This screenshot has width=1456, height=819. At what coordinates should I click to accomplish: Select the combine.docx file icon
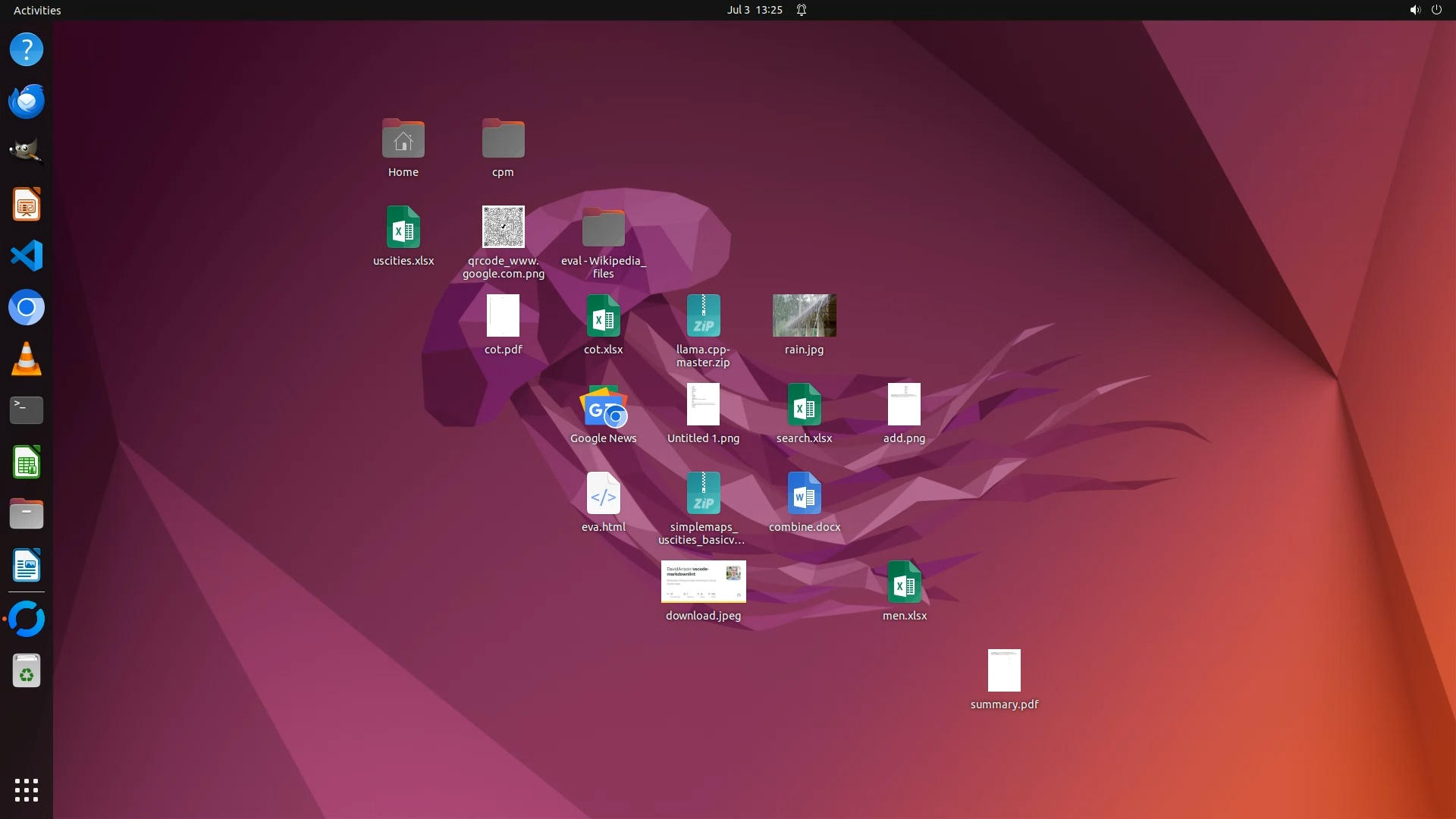pos(804,494)
